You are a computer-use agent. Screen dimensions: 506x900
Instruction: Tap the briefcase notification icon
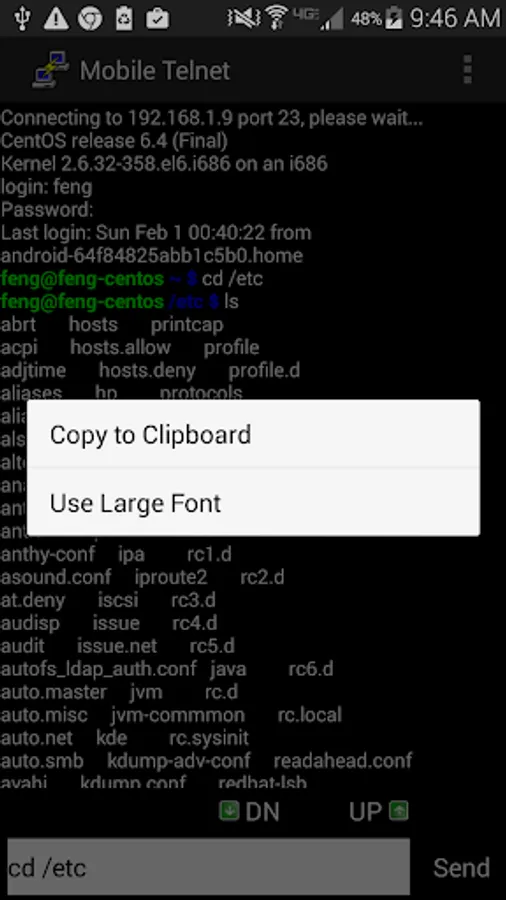[157, 18]
